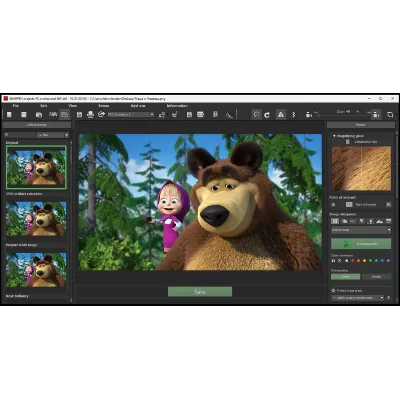This screenshot has height=400, width=400.
Task: Toggle the Point of interest eye icon
Action: pos(333,205)
